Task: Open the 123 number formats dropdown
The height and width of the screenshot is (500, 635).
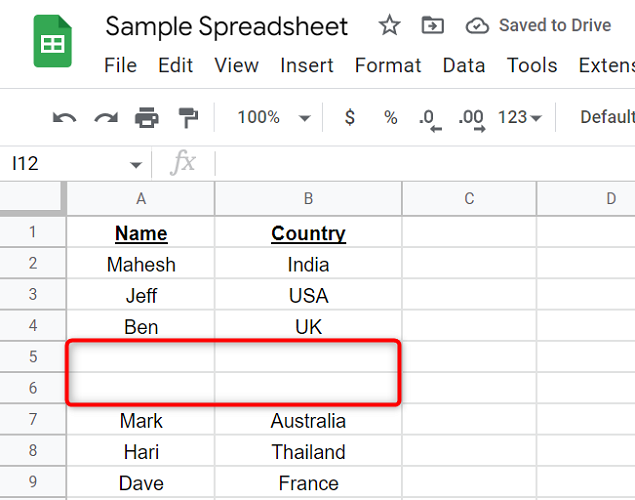Action: (x=519, y=117)
